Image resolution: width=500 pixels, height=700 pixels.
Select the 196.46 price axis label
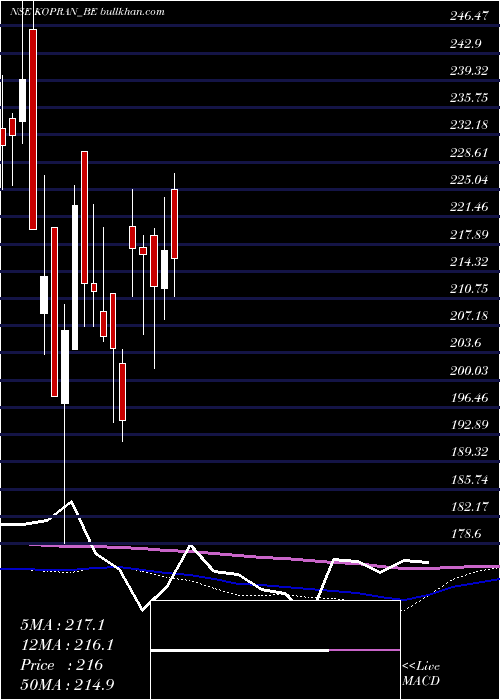click(469, 399)
